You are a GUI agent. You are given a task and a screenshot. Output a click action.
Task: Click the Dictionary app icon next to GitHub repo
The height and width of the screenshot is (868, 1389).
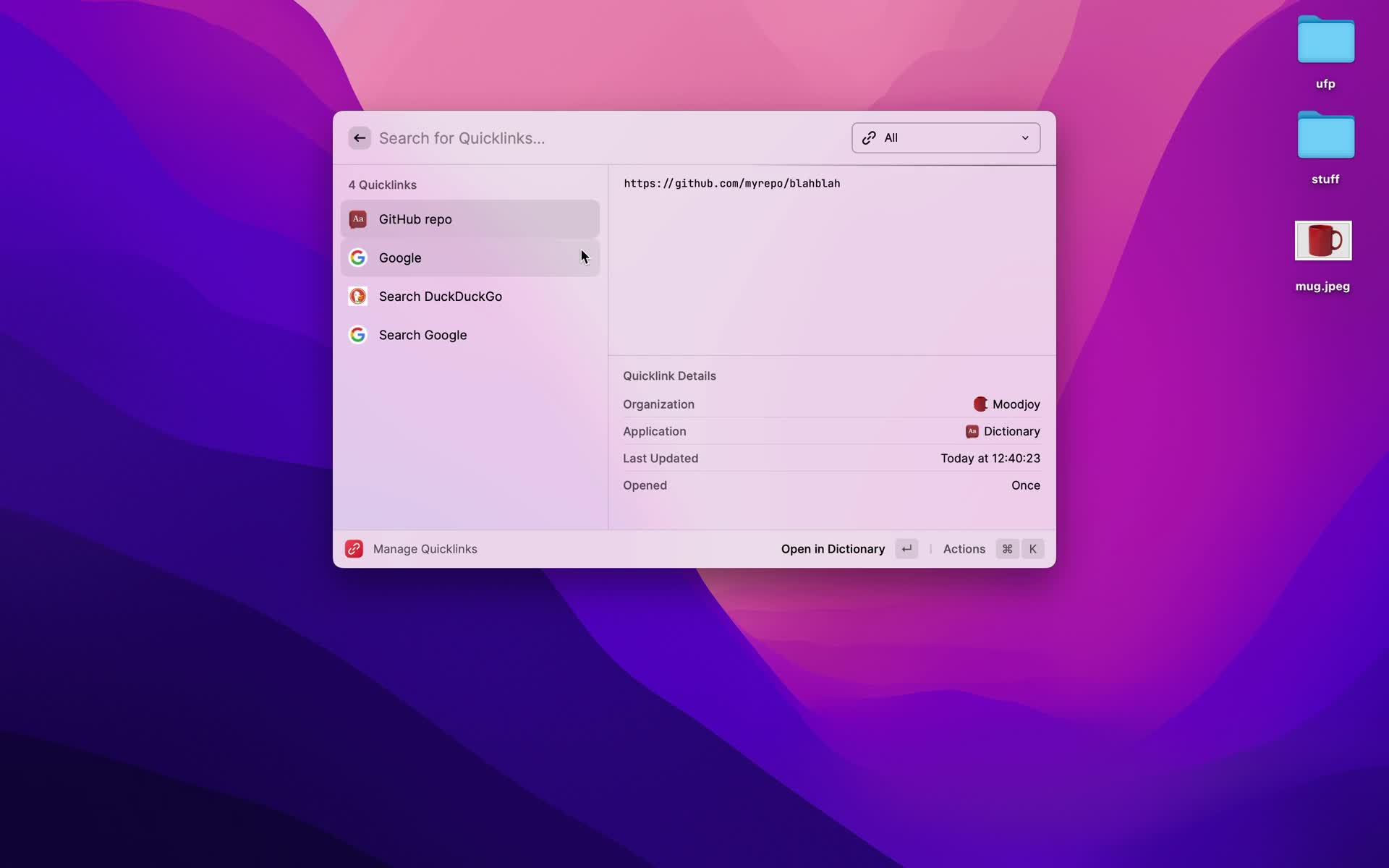357,218
